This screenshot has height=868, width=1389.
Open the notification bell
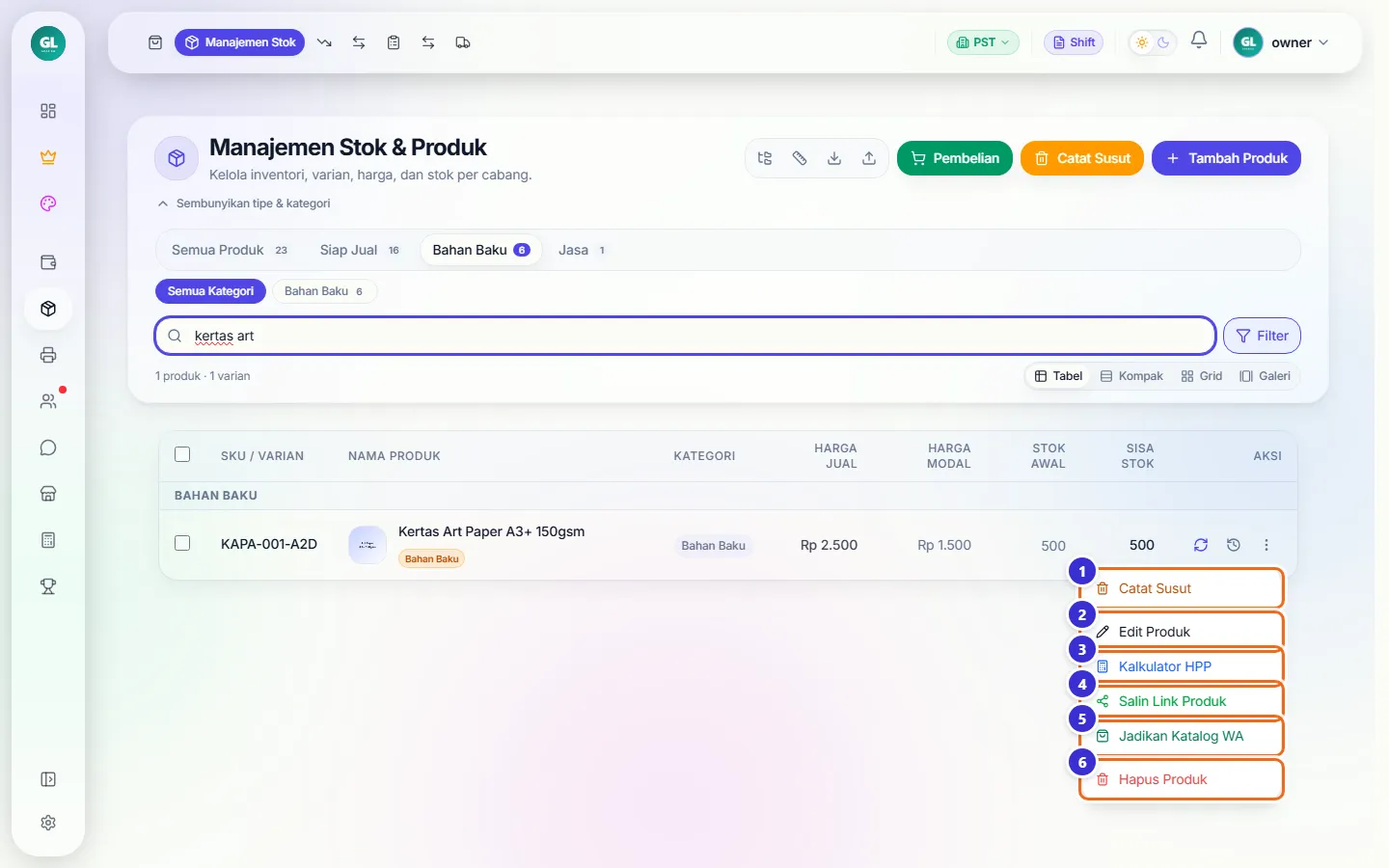(x=1199, y=41)
